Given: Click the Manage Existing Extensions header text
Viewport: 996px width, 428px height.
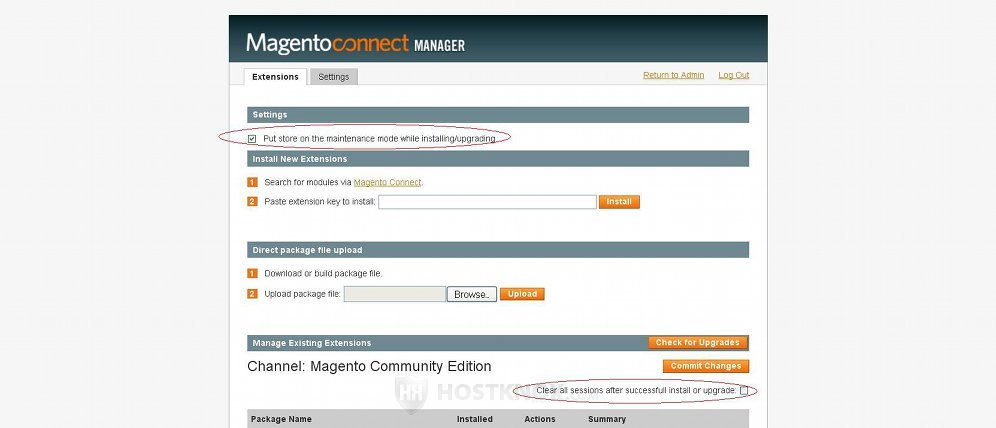Looking at the screenshot, I should coord(312,343).
